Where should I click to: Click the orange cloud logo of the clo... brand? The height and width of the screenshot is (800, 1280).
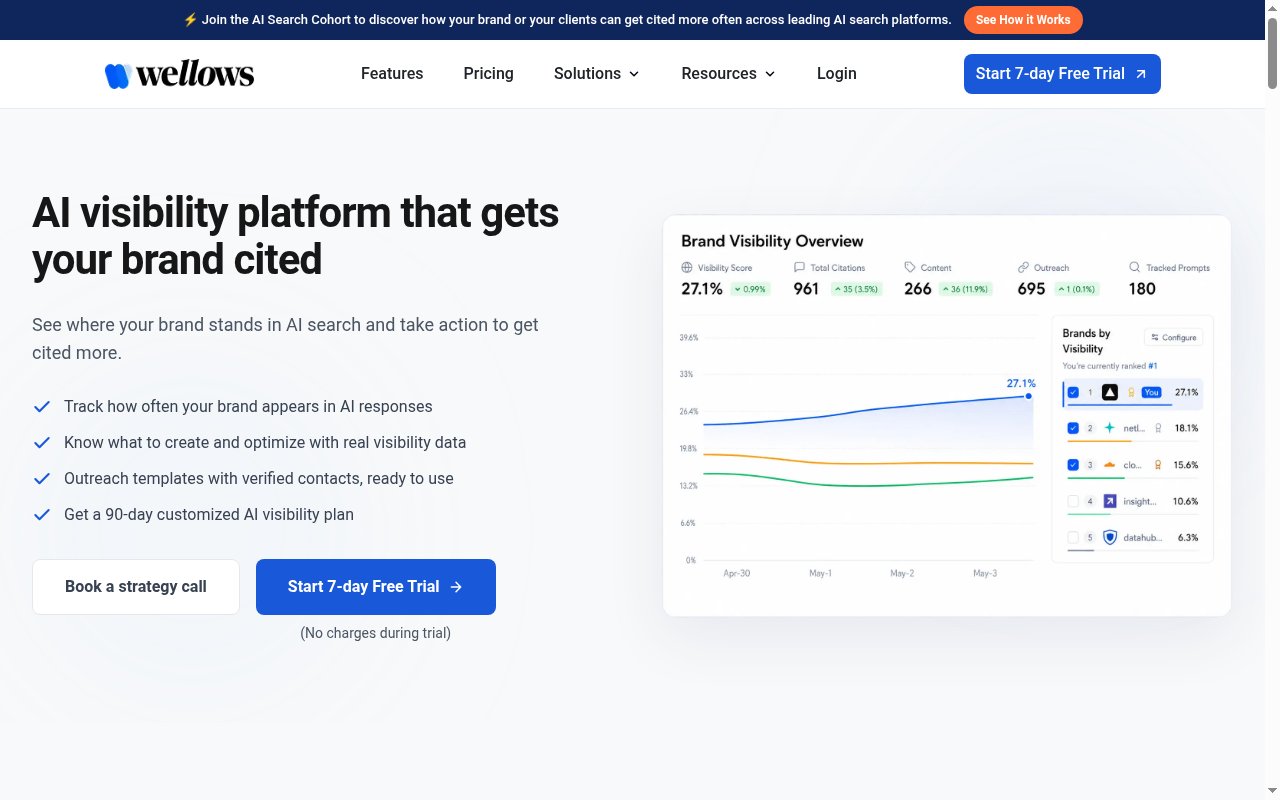(x=1109, y=464)
